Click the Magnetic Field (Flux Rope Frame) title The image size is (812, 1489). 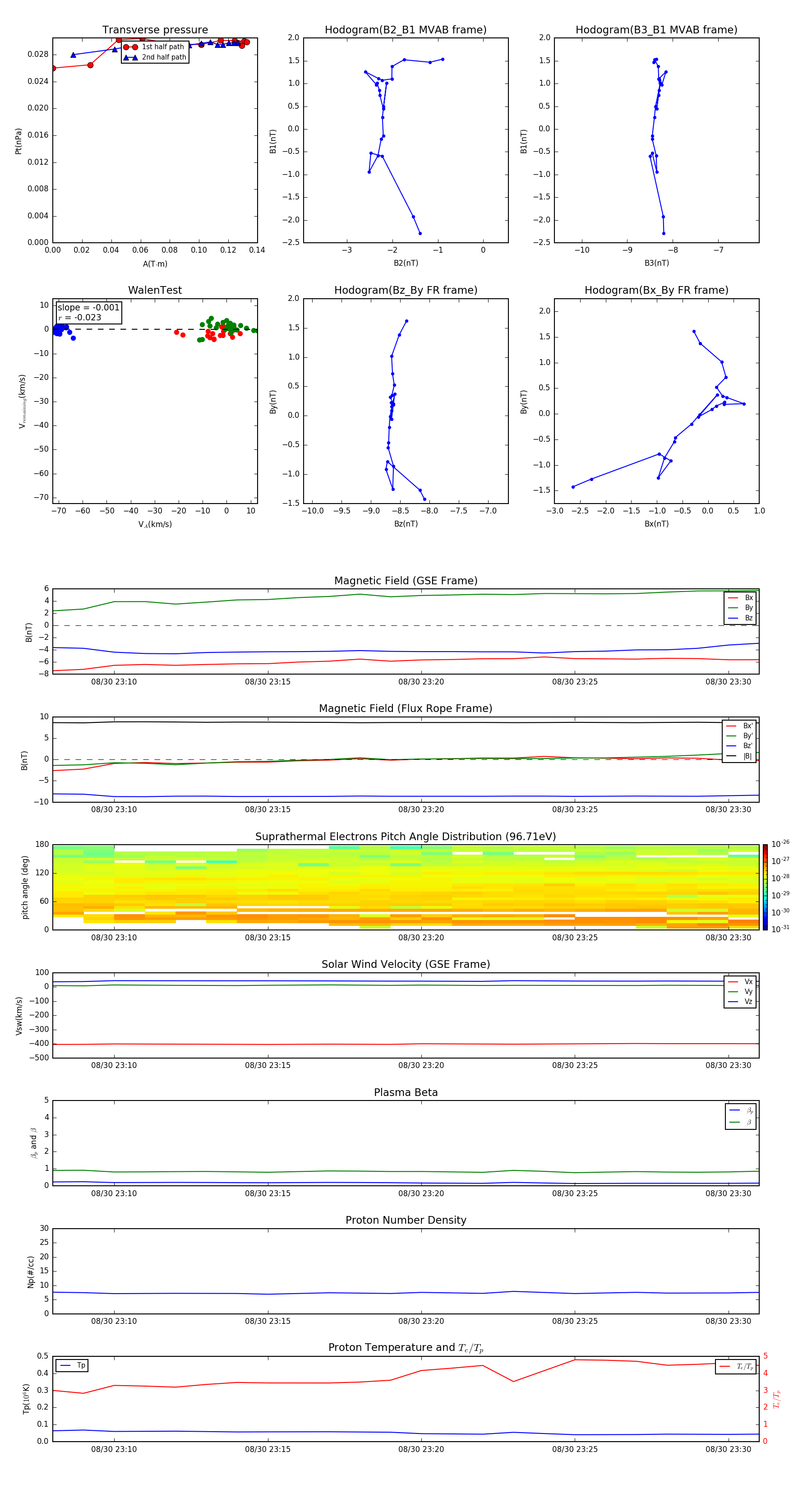click(x=406, y=709)
